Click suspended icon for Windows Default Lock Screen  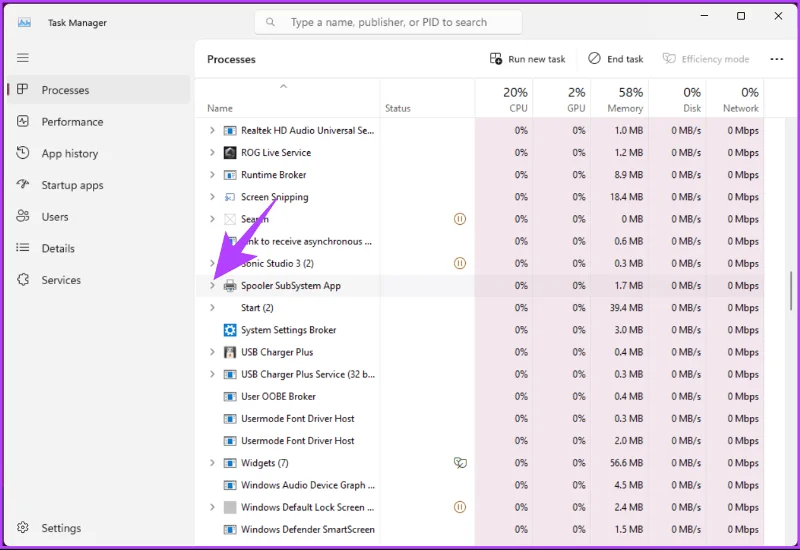(460, 507)
